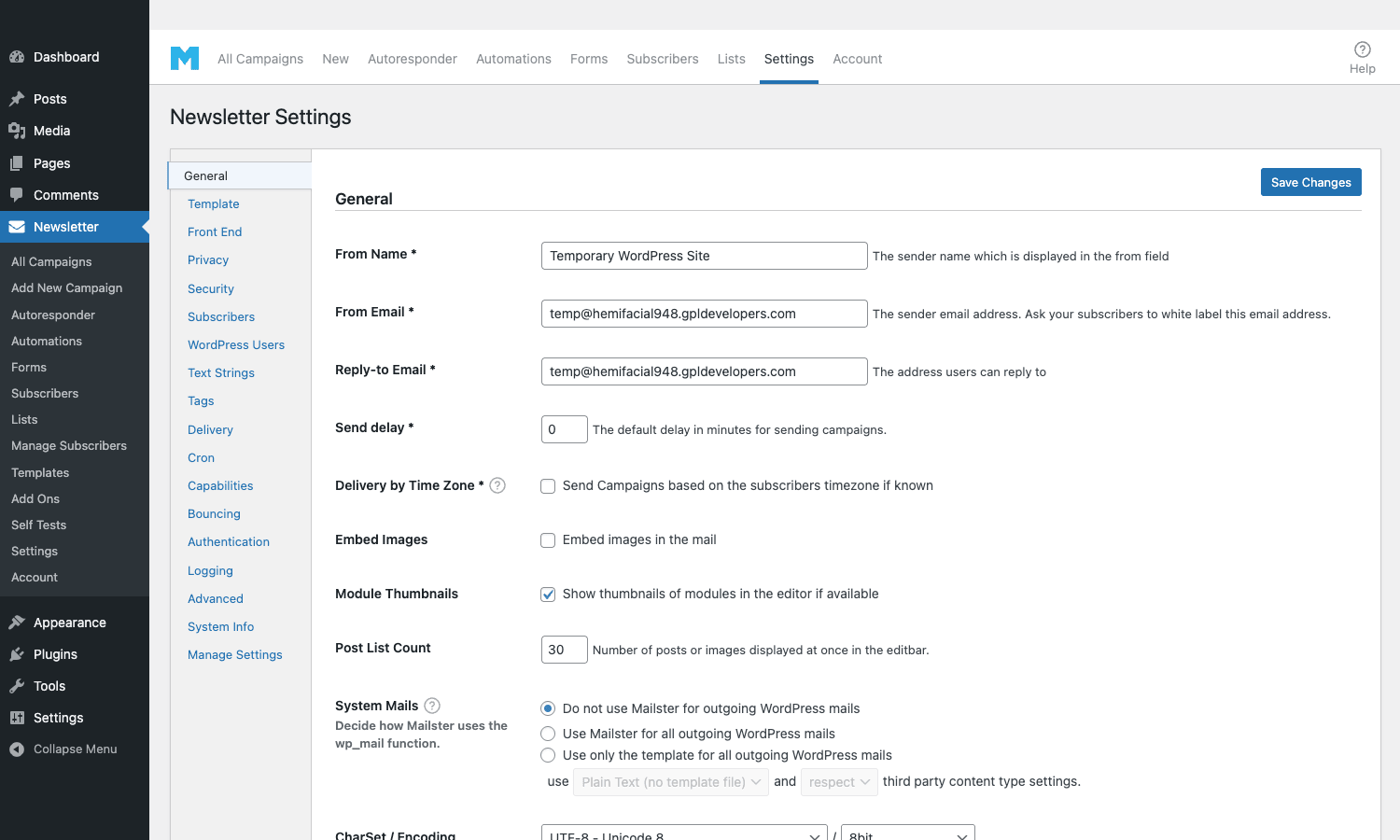The height and width of the screenshot is (840, 1400).
Task: Click help icon beside Delivery by Time Zone
Action: (x=497, y=485)
